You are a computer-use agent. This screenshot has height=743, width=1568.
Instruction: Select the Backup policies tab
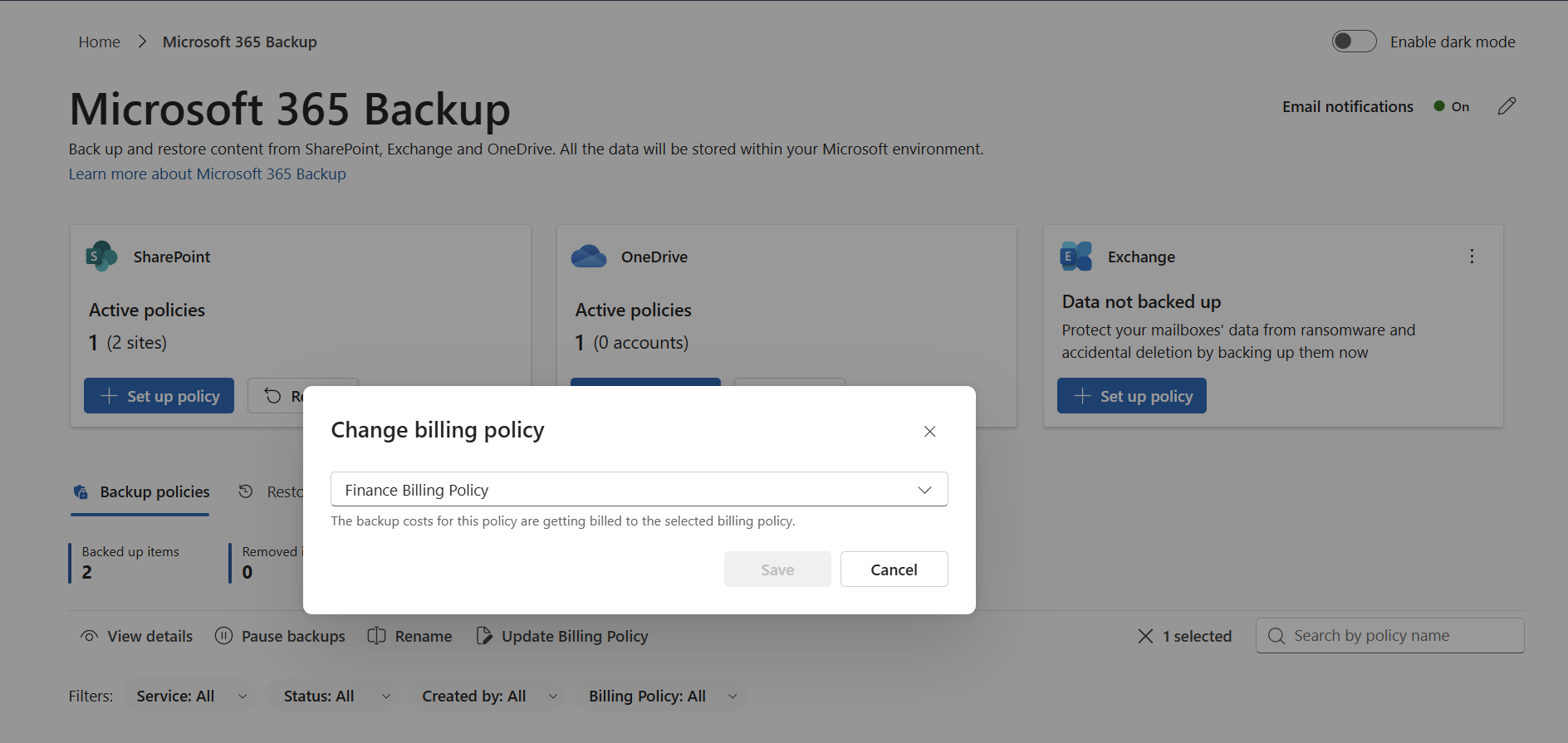tap(140, 492)
